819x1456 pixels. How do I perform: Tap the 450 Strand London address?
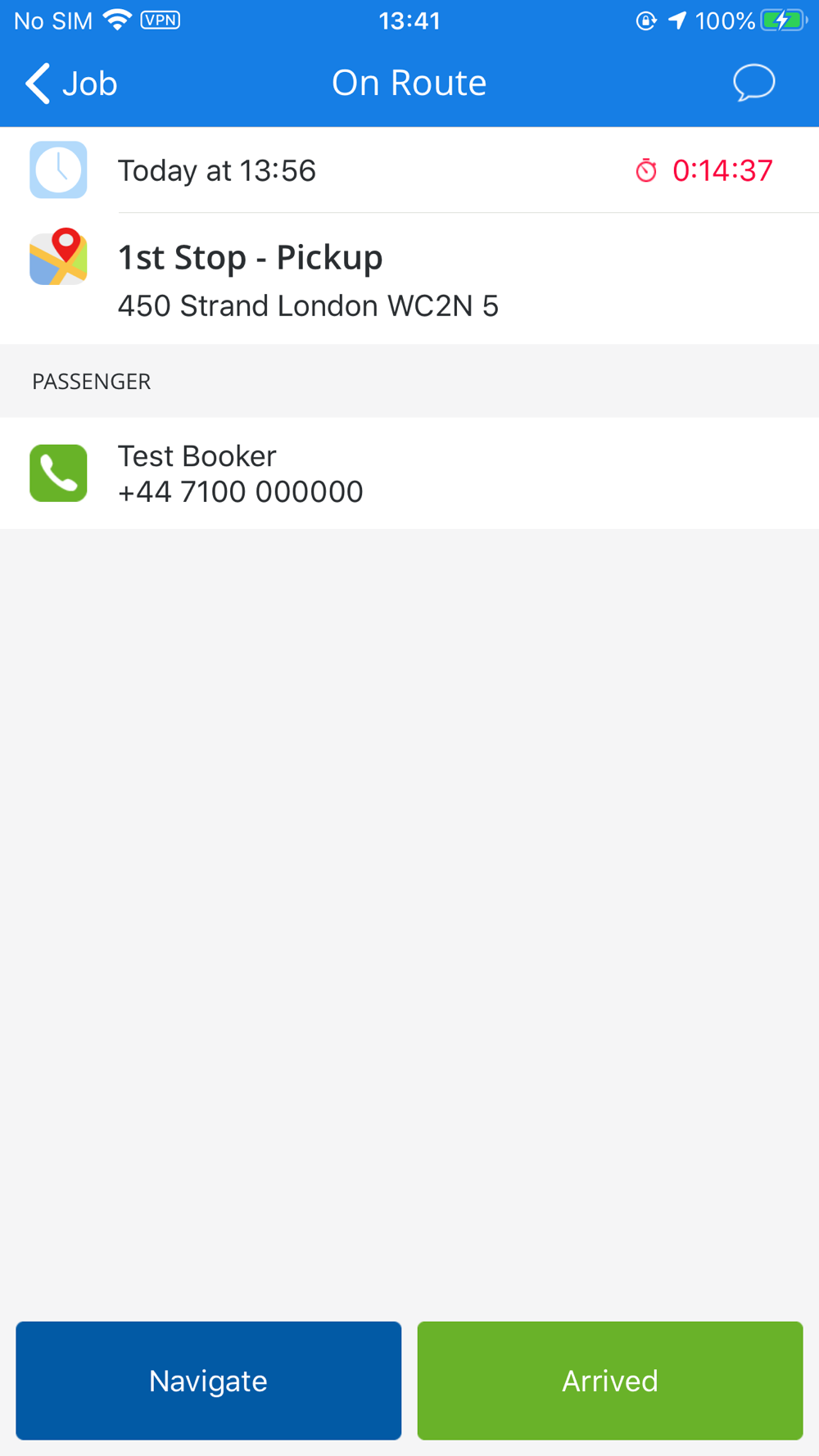coord(308,305)
